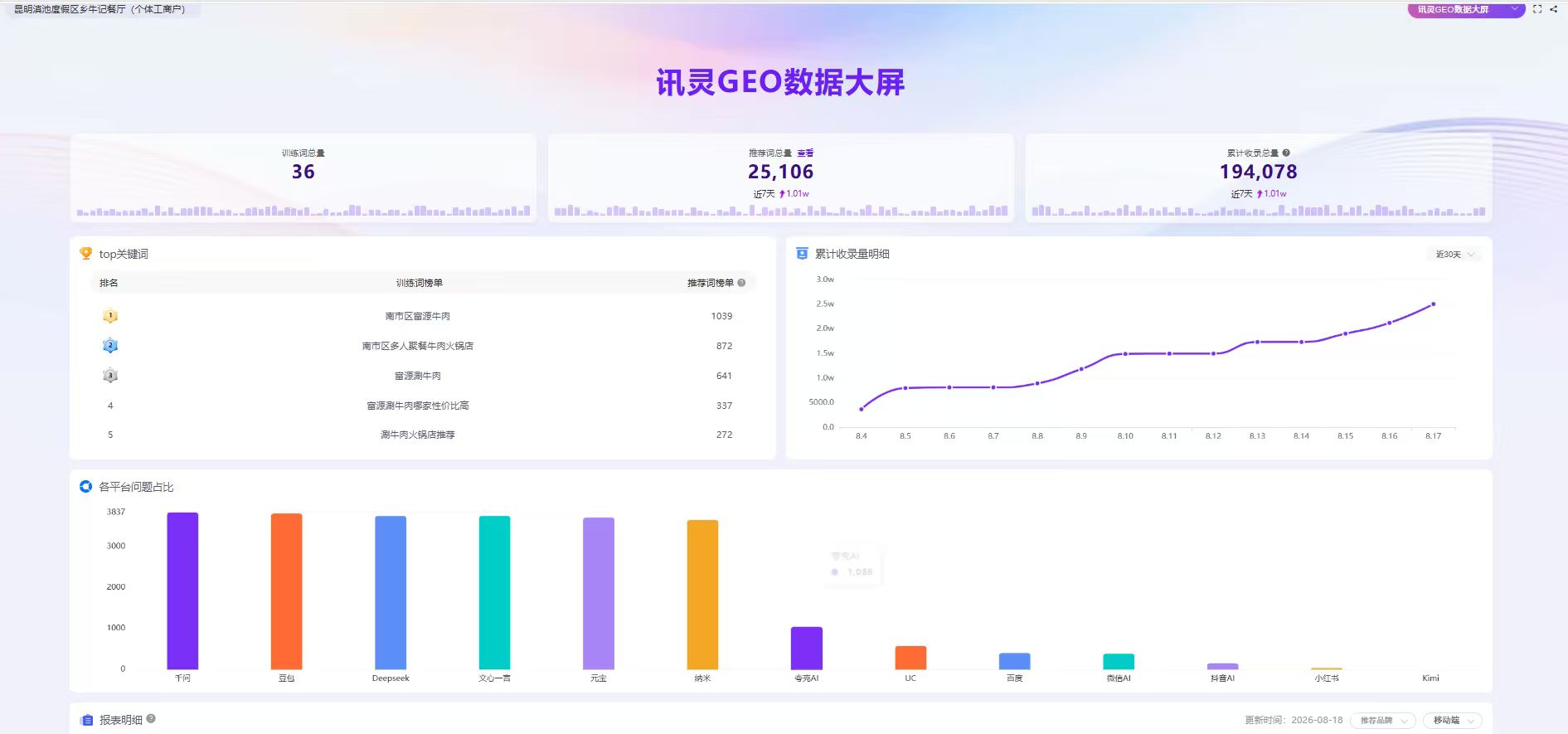Click the gold rank 1 medal icon
Viewport: 1568px width, 734px height.
110,316
